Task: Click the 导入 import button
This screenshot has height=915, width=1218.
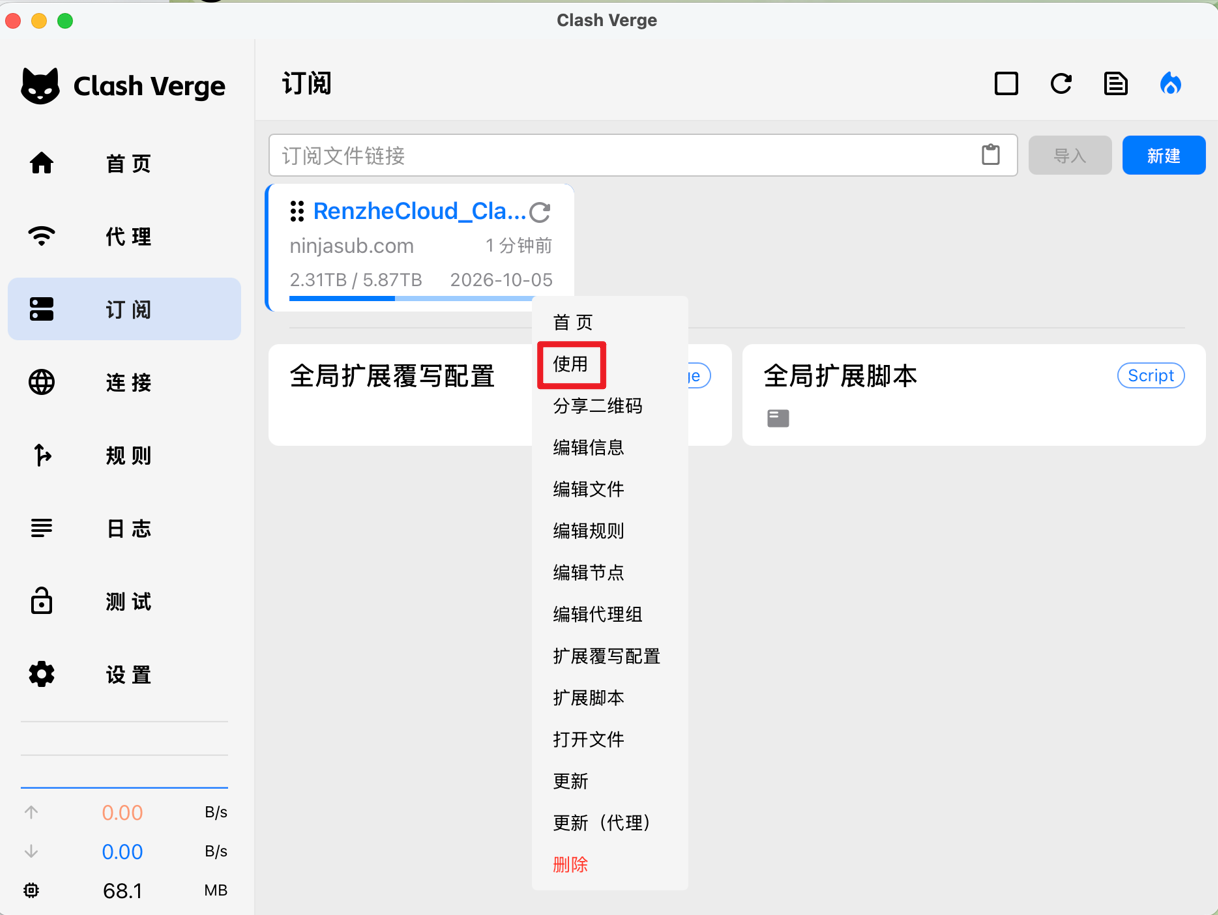Action: 1070,155
